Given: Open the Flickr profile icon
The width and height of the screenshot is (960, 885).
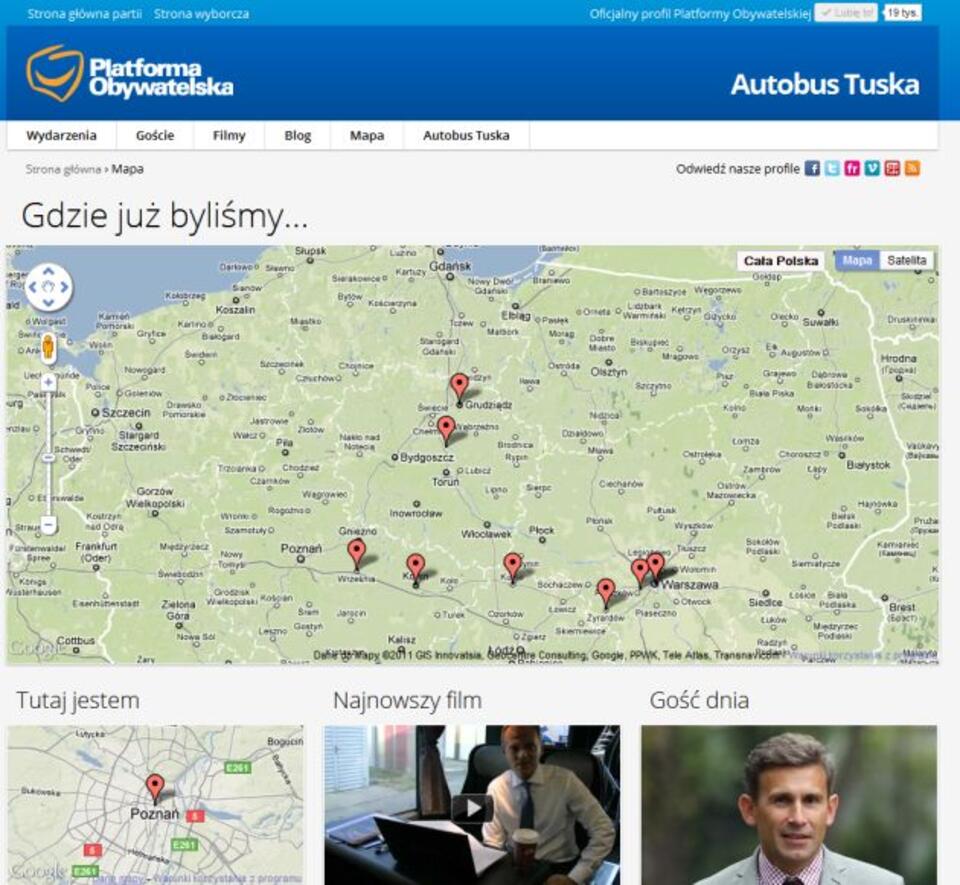Looking at the screenshot, I should [852, 168].
